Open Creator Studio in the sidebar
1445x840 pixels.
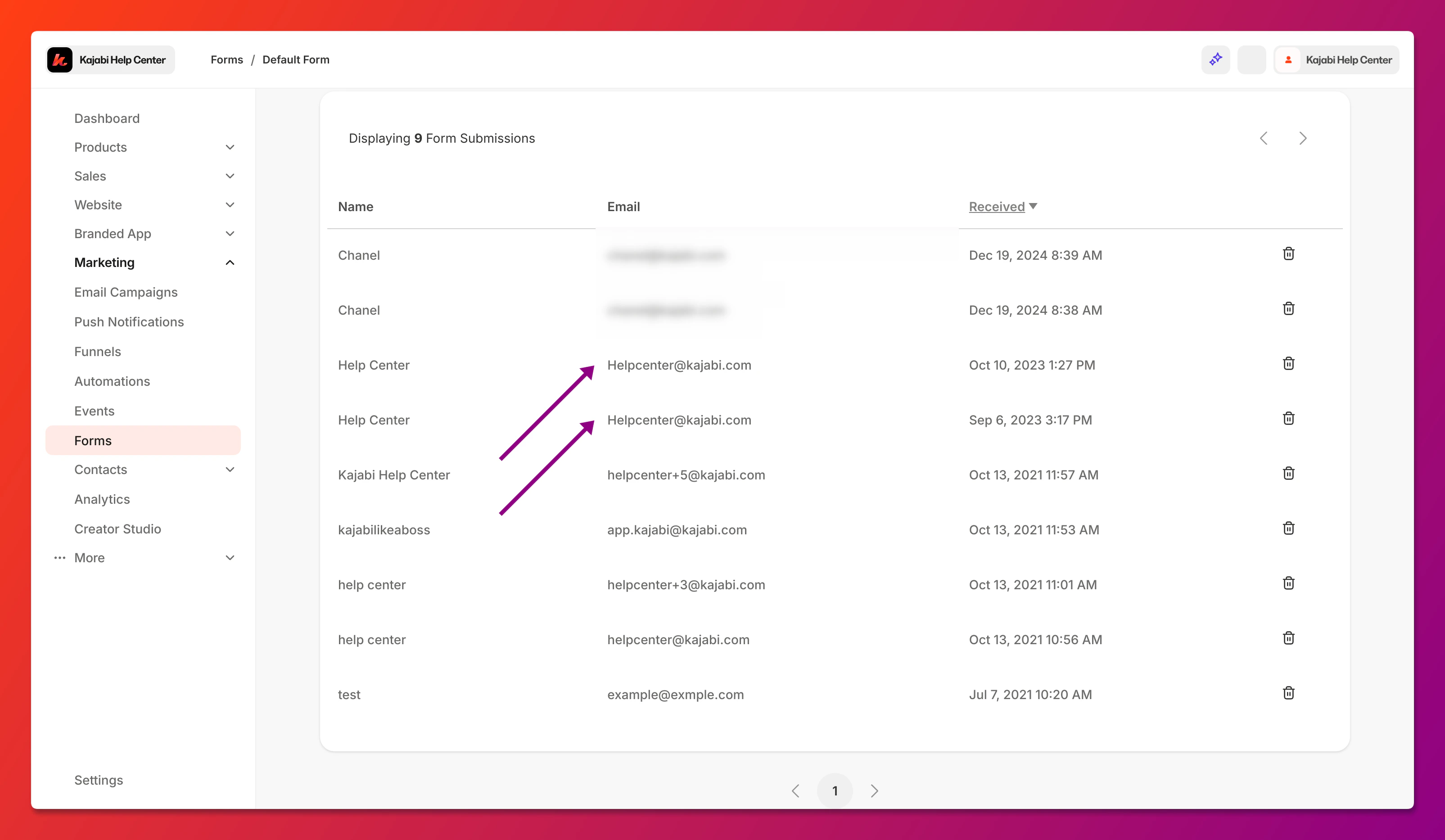pos(117,529)
